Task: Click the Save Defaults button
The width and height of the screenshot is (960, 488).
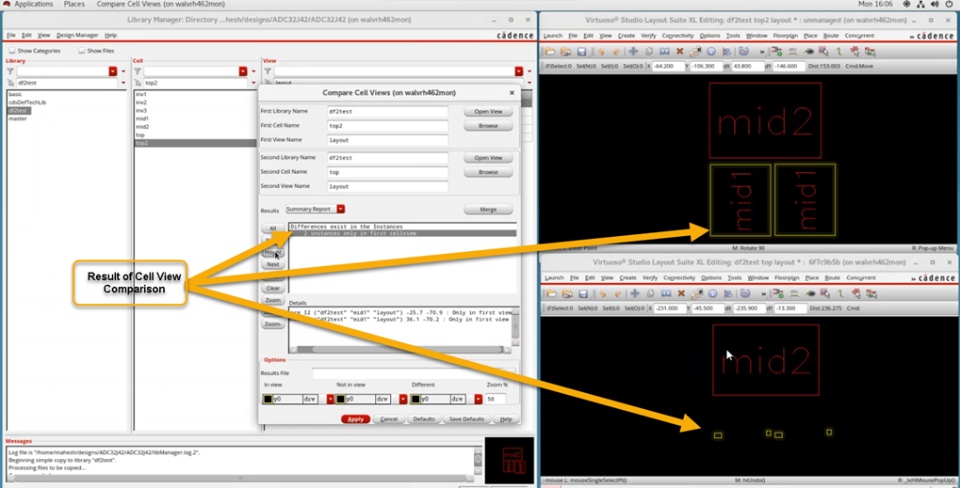Action: [x=467, y=419]
